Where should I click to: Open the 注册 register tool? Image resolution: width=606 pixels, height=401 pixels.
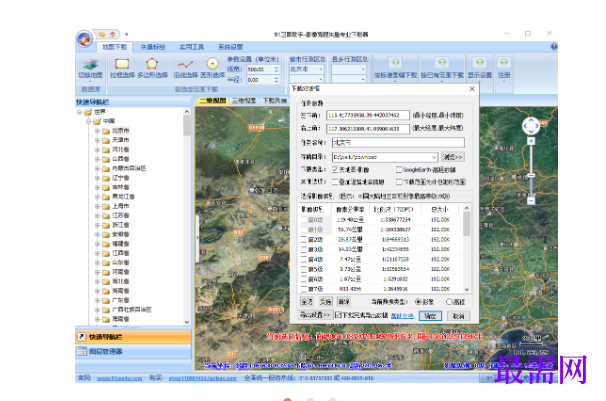tap(504, 69)
